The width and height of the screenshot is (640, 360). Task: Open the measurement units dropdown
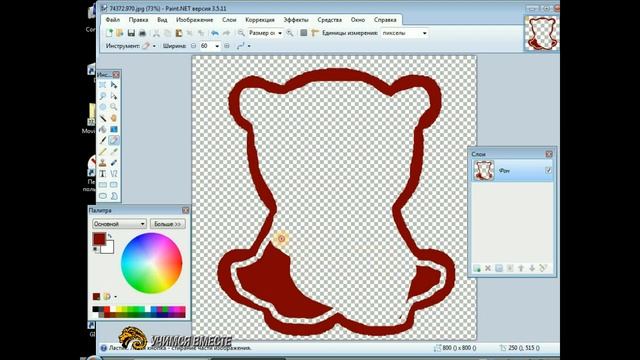424,33
